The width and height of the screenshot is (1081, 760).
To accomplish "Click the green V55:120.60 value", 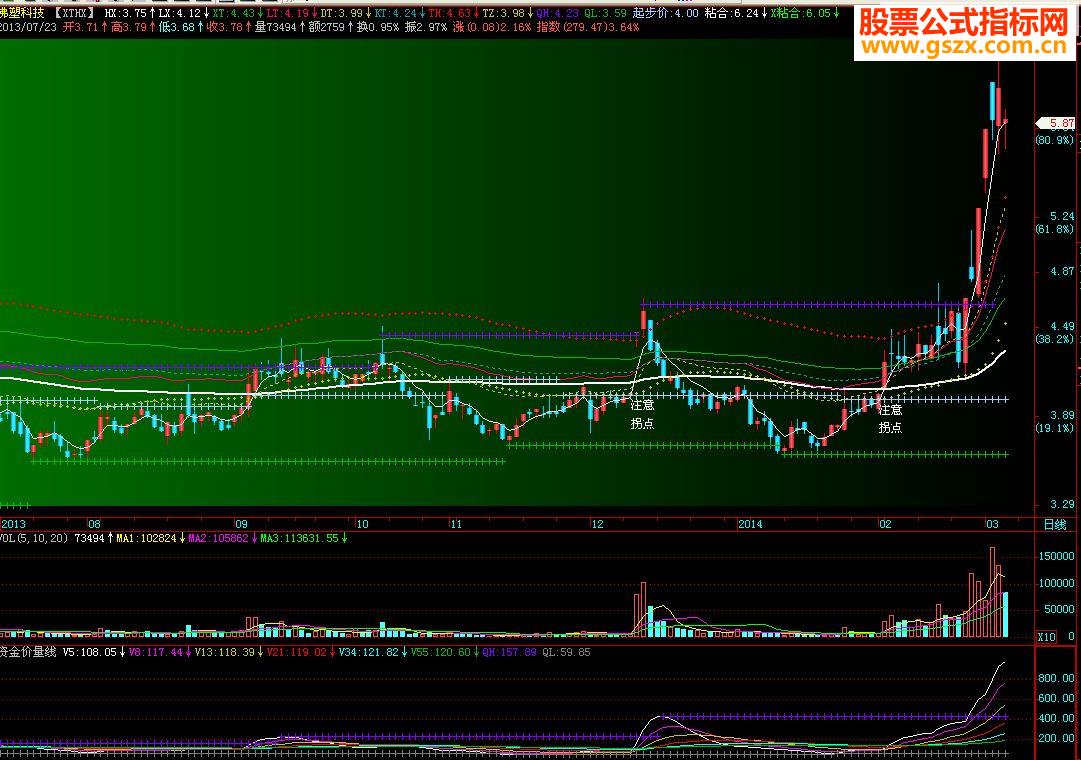I will pos(440,652).
